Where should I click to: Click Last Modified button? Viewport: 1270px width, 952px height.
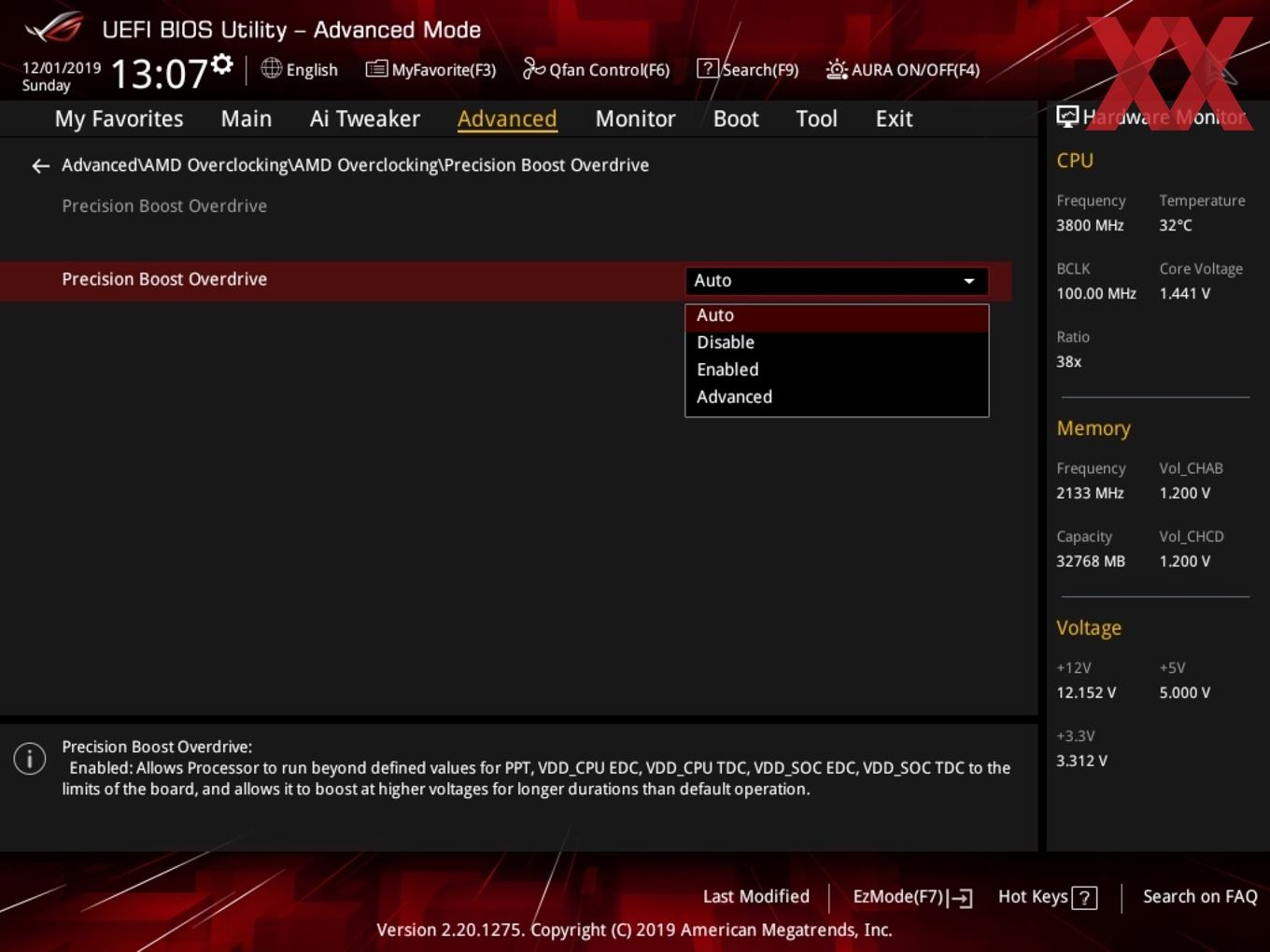(755, 897)
